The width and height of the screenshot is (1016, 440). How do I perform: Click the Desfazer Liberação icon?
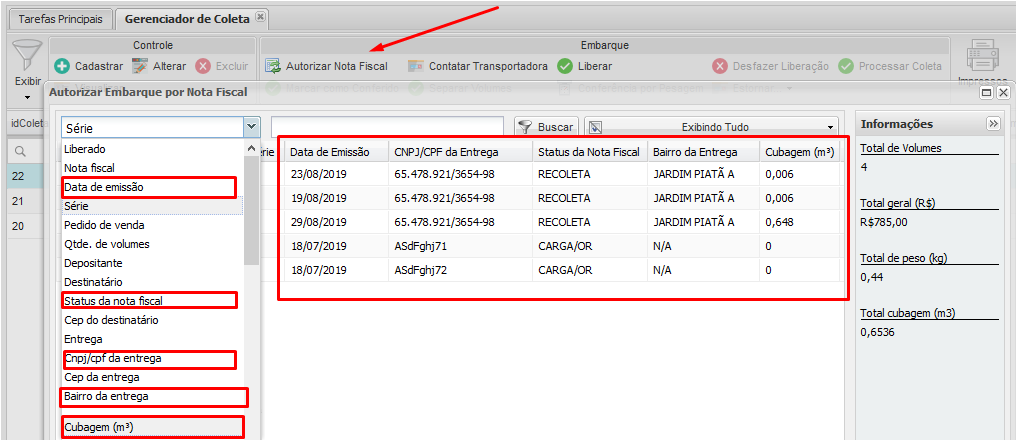point(720,66)
